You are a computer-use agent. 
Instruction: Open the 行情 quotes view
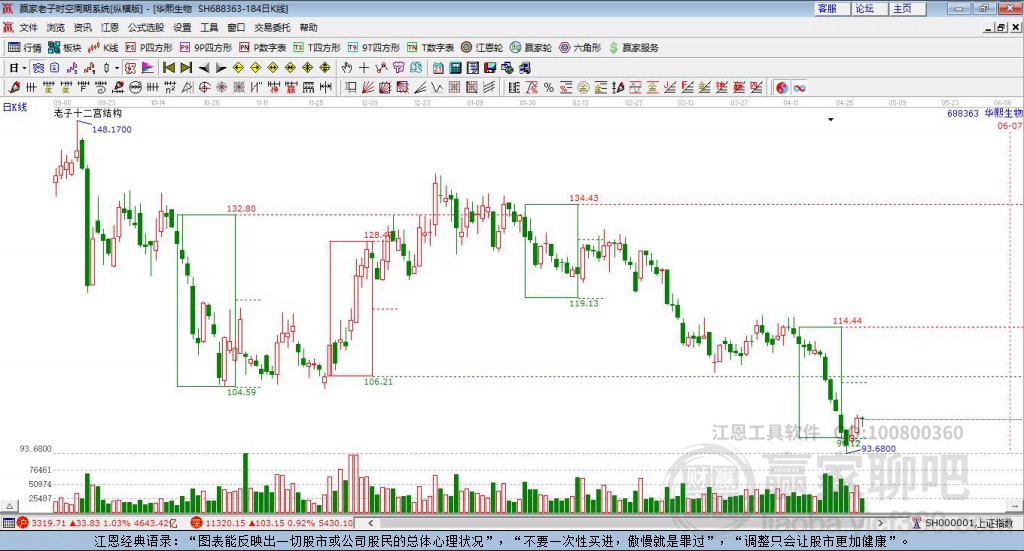24,48
